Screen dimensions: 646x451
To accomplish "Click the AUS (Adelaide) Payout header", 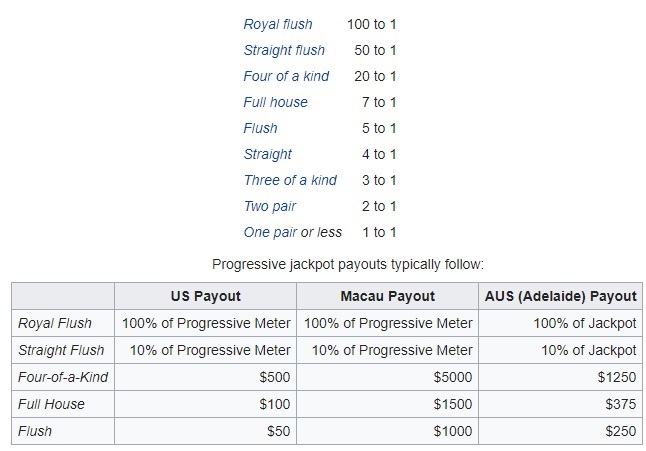I will tap(562, 296).
